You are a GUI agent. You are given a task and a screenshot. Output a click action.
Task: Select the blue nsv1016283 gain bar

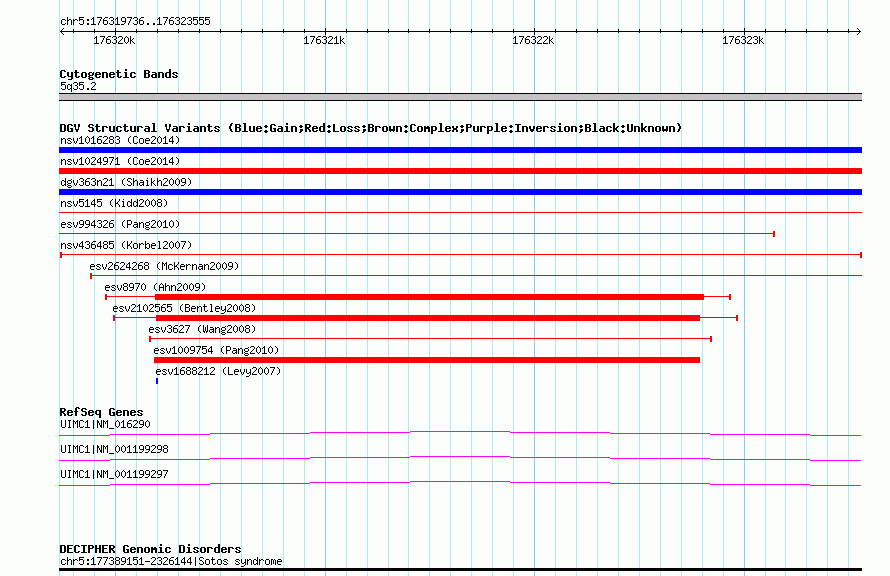pos(460,150)
